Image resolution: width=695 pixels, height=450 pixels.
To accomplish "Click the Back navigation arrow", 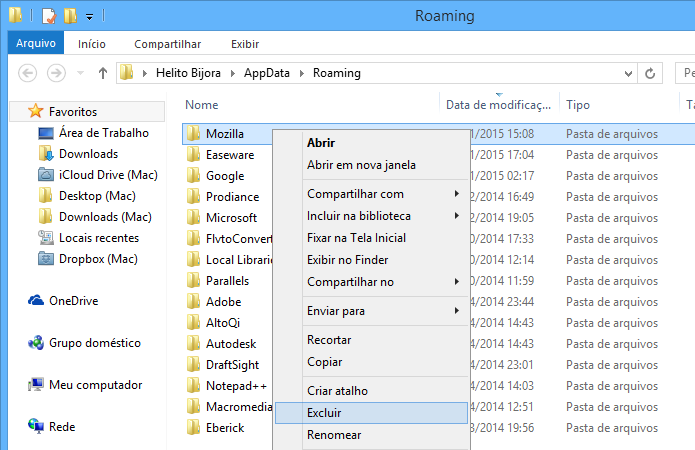I will [27, 73].
